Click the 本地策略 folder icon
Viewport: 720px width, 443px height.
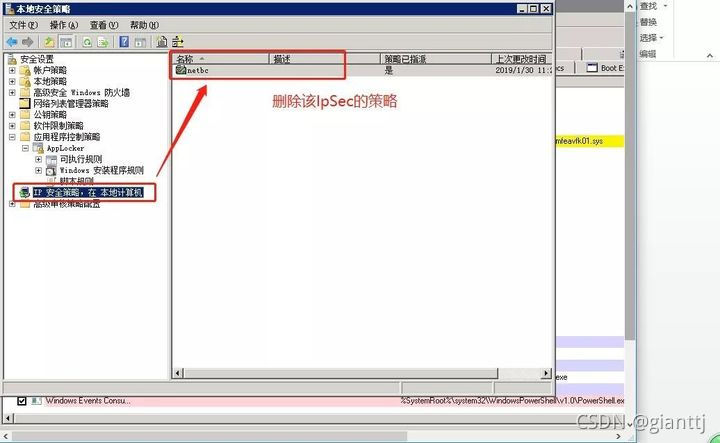click(x=26, y=81)
